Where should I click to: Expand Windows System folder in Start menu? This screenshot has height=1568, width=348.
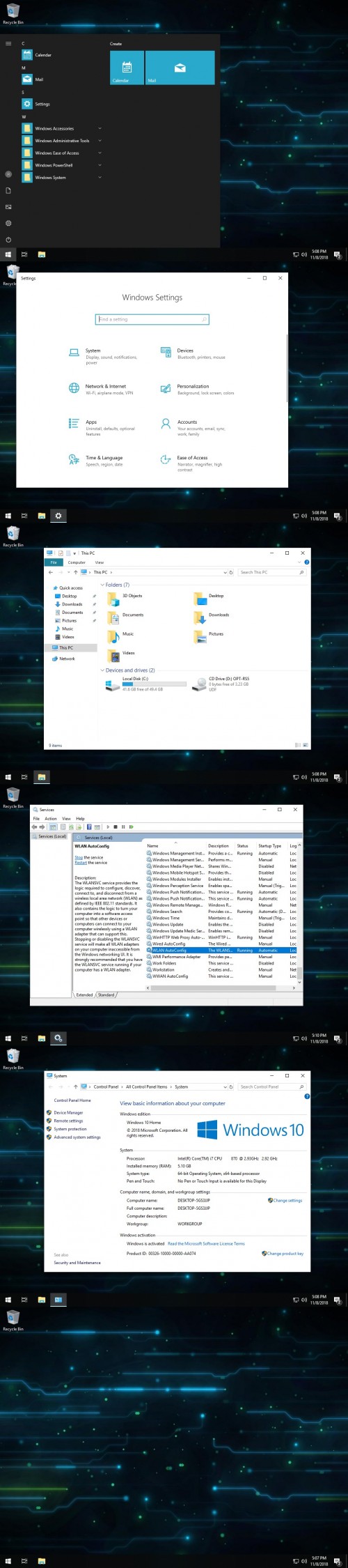point(62,177)
